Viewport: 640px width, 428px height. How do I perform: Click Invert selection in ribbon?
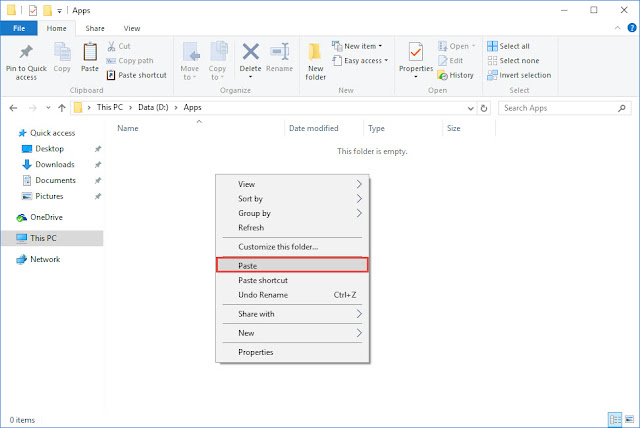coord(519,75)
